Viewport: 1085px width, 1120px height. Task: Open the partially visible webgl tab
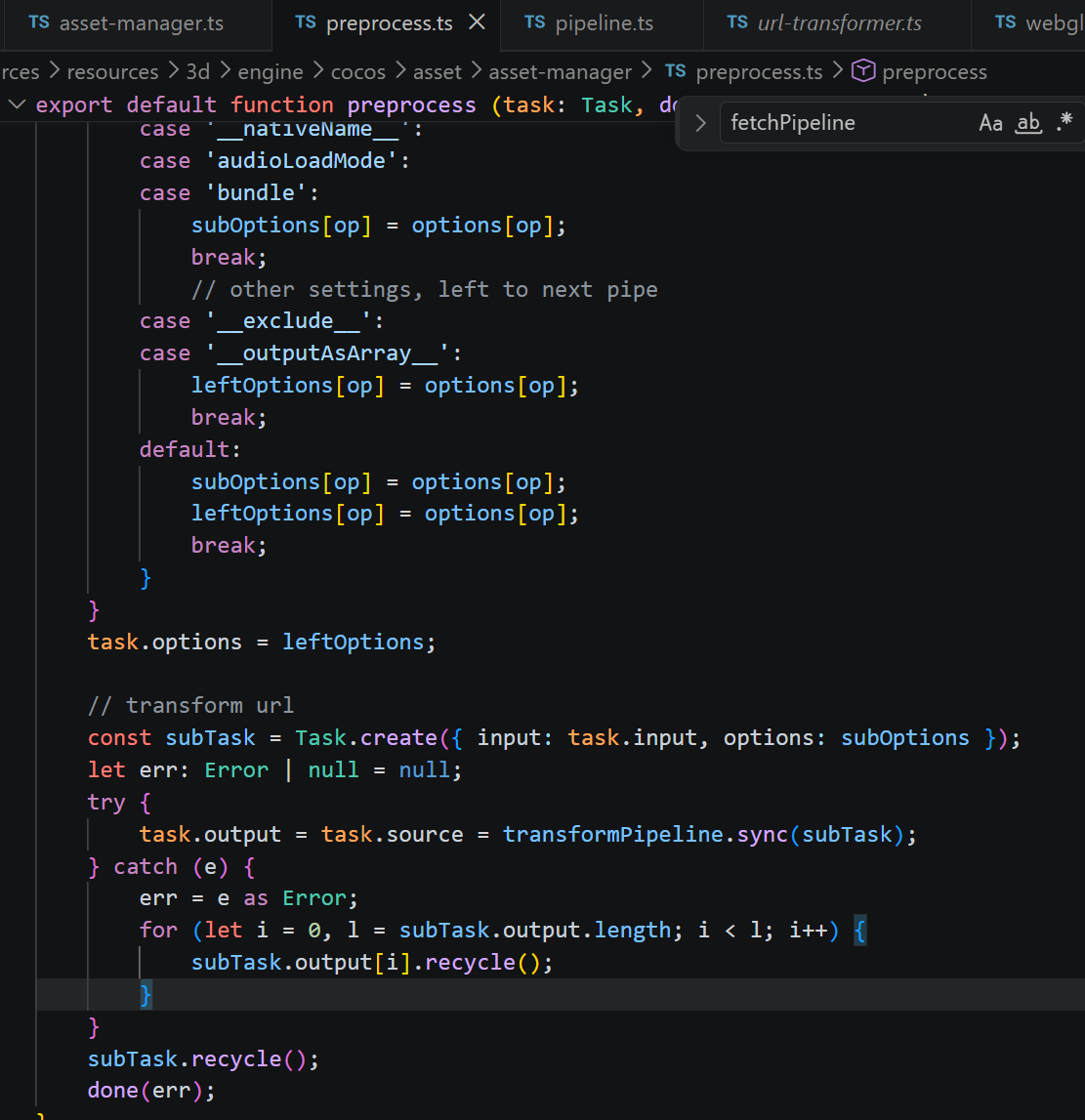pyautogui.click(x=1028, y=23)
